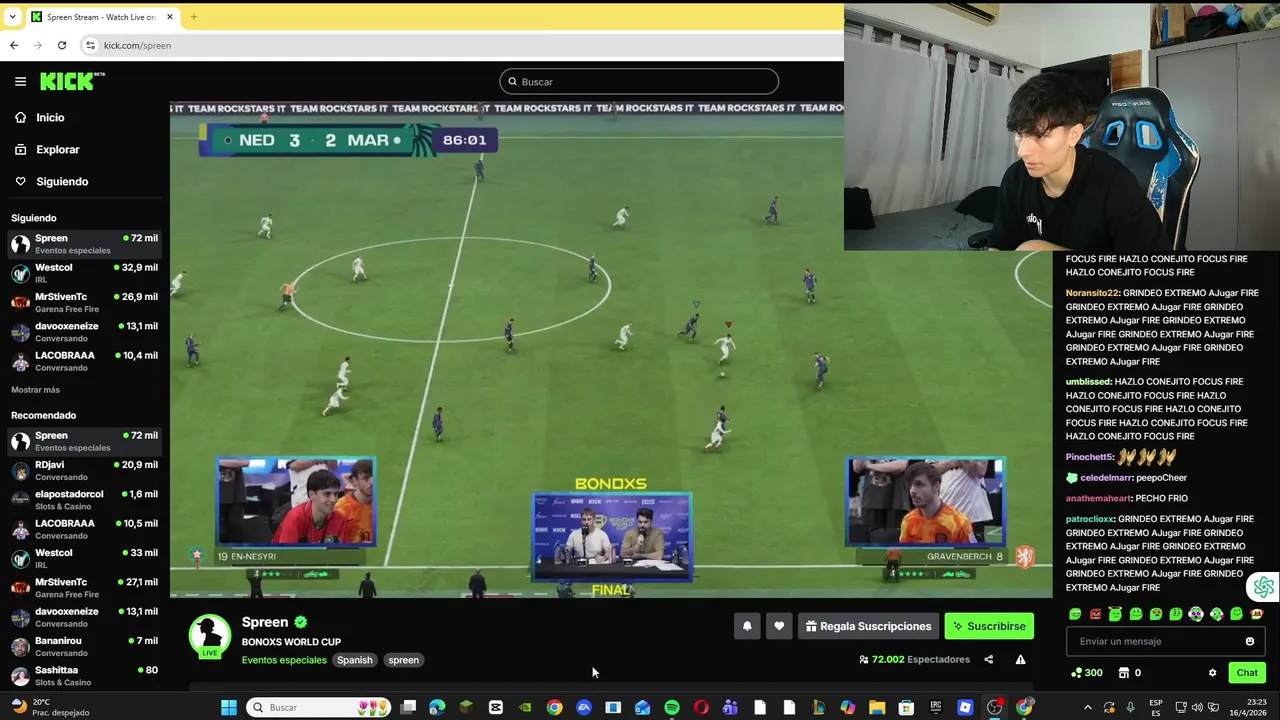Open LACOBRAAA channel under Siguiendo

click(84, 360)
